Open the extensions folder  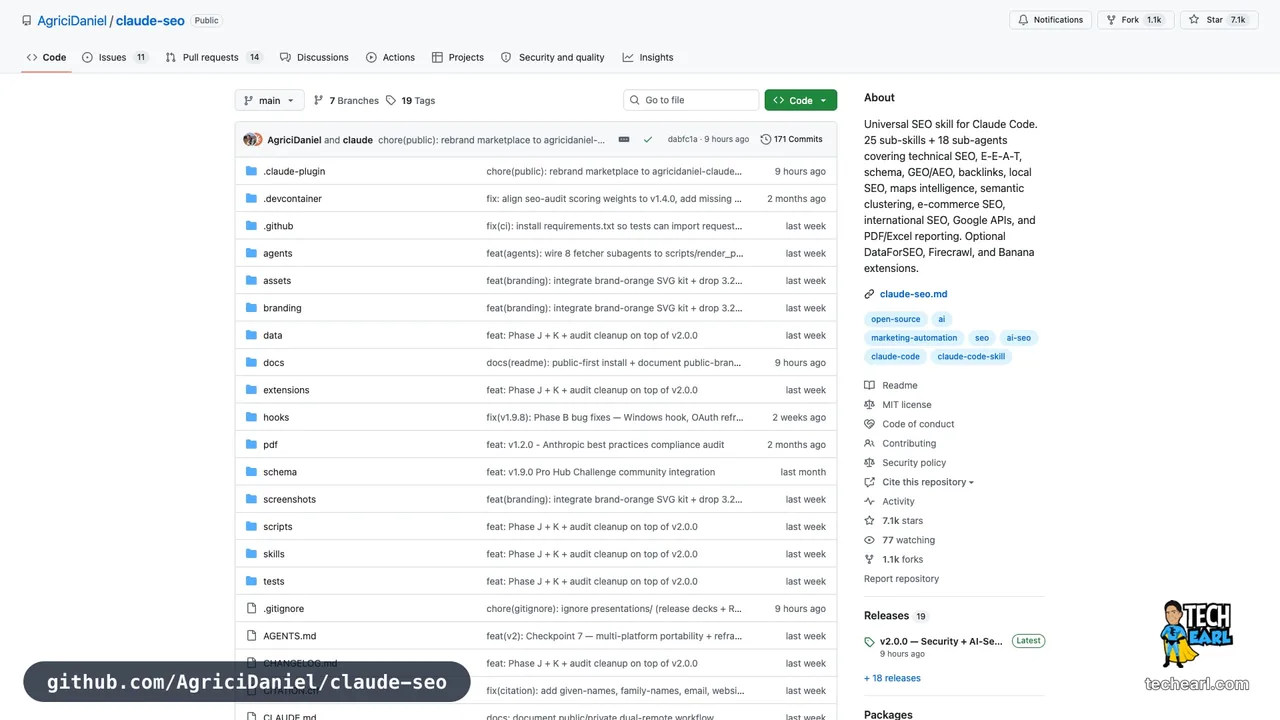click(286, 390)
